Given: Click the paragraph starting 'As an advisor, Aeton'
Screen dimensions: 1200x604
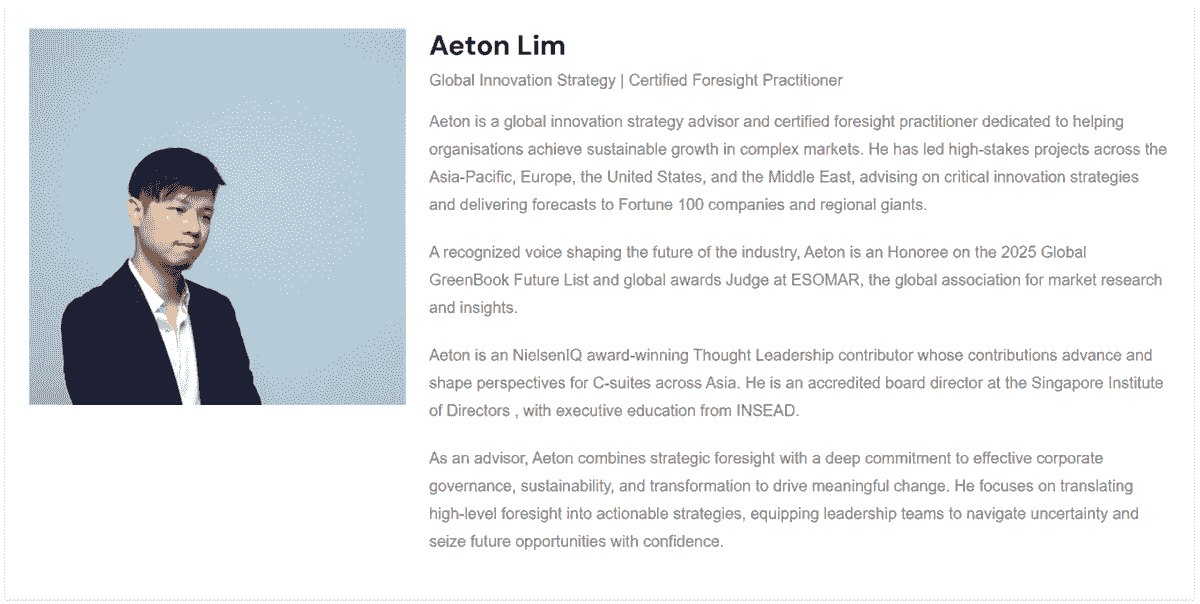Looking at the screenshot, I should [784, 500].
